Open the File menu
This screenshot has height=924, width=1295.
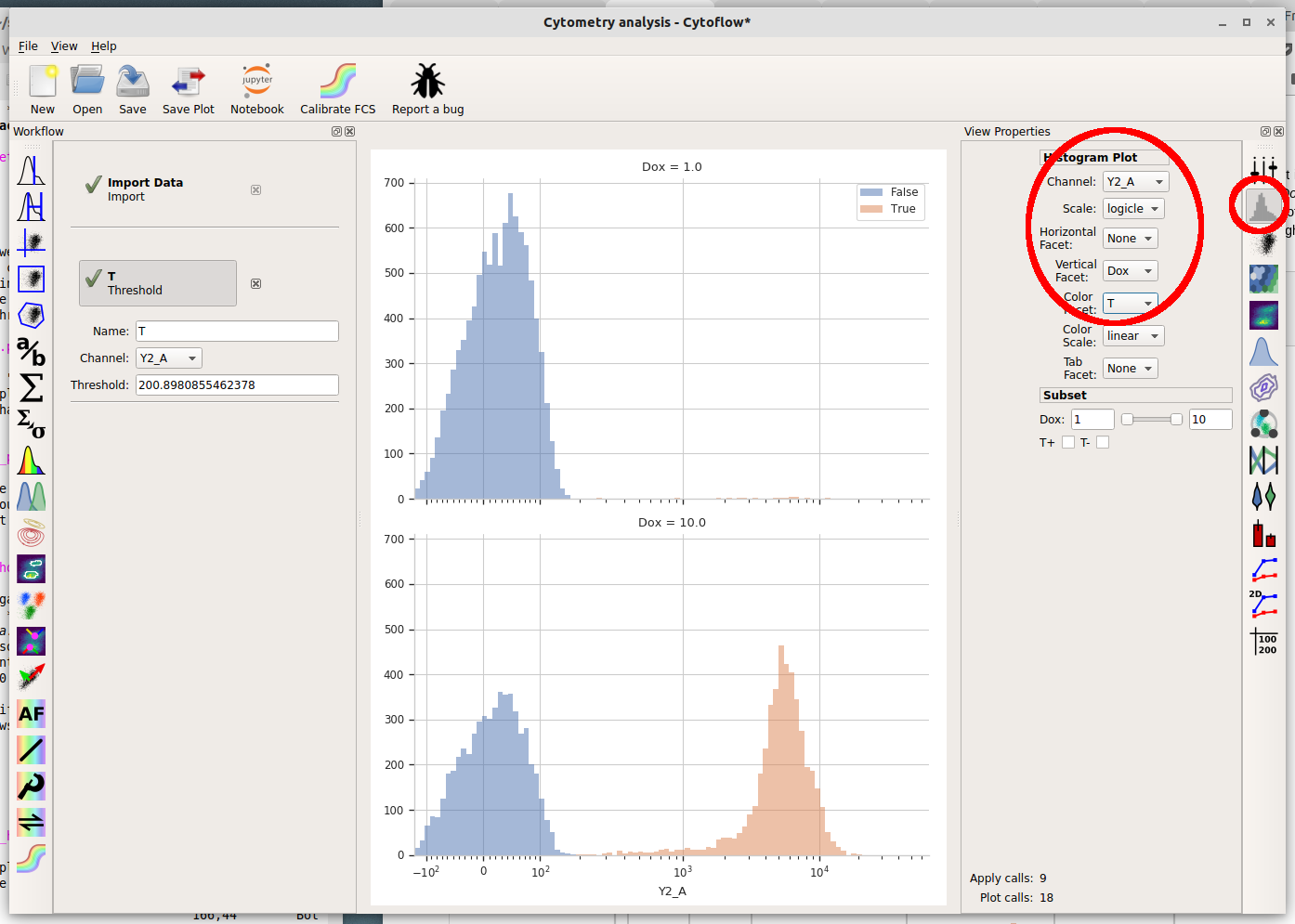click(x=28, y=46)
